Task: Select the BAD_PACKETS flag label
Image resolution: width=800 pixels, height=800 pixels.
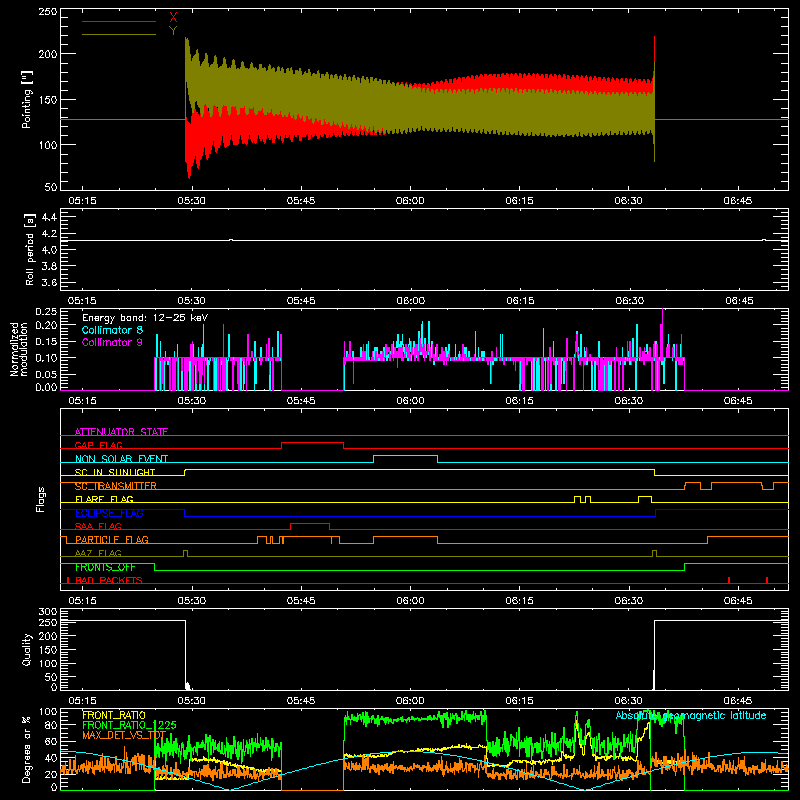Action: click(109, 580)
